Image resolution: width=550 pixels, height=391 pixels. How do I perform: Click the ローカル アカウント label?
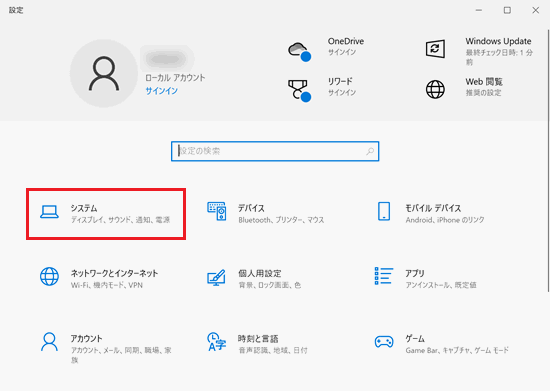(175, 78)
